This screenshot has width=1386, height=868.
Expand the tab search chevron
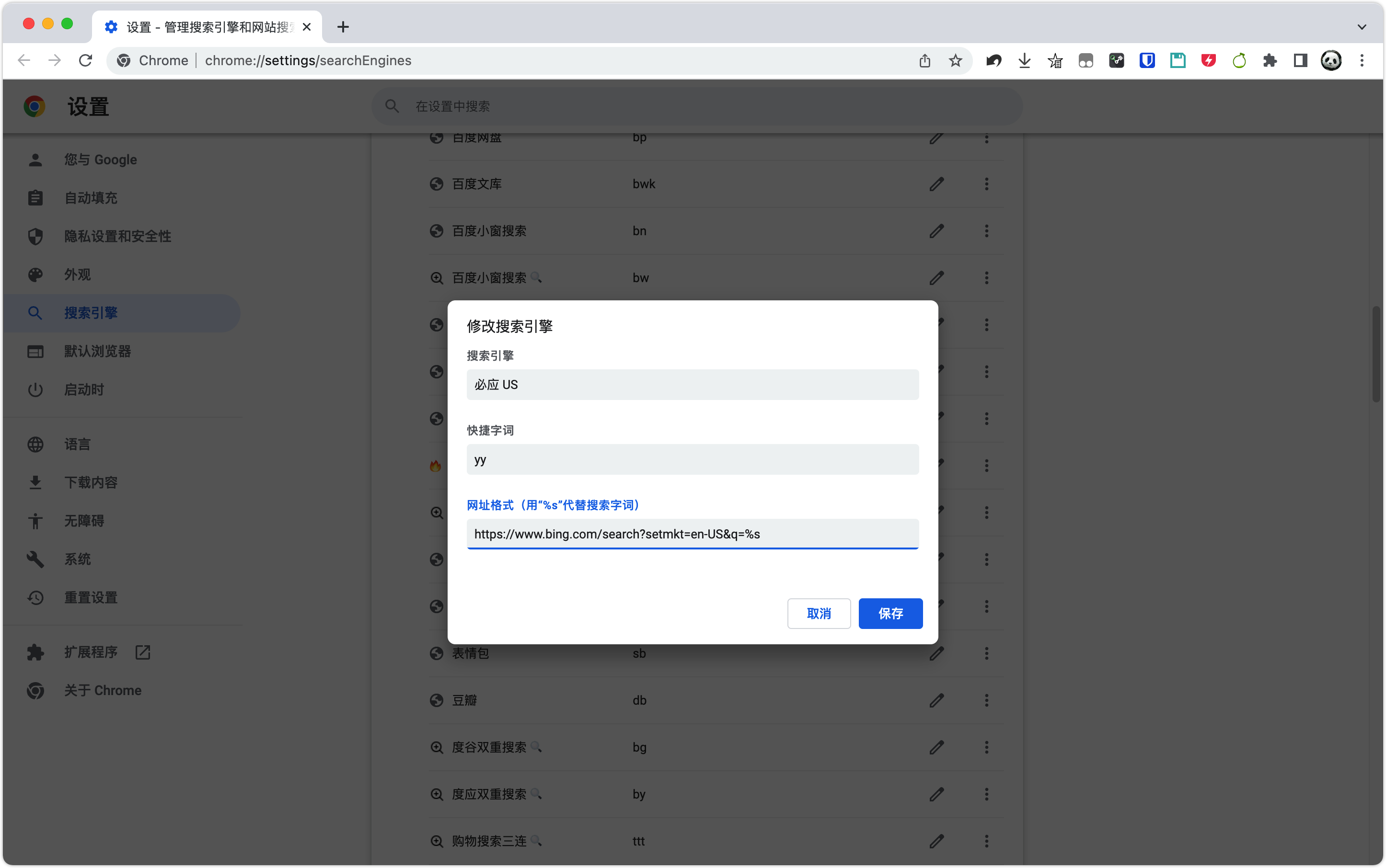click(1361, 27)
